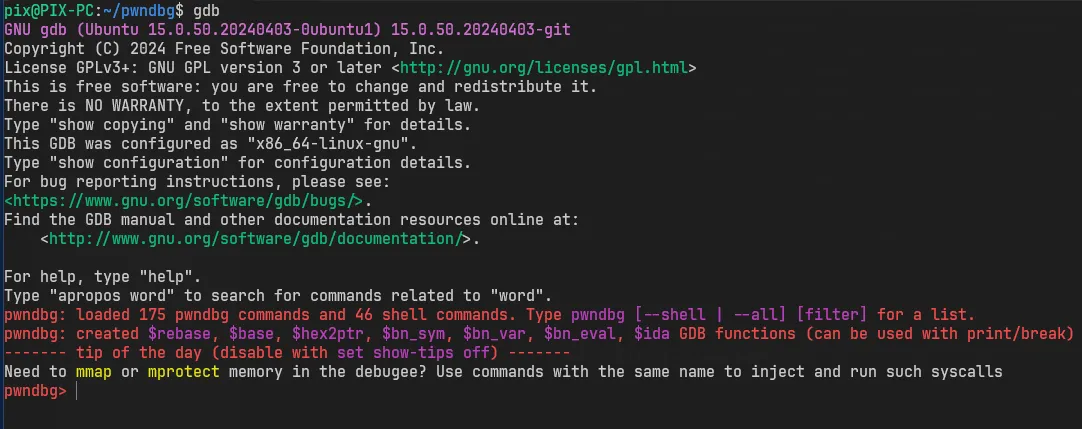Click the $rebase function name

pyautogui.click(x=179, y=334)
